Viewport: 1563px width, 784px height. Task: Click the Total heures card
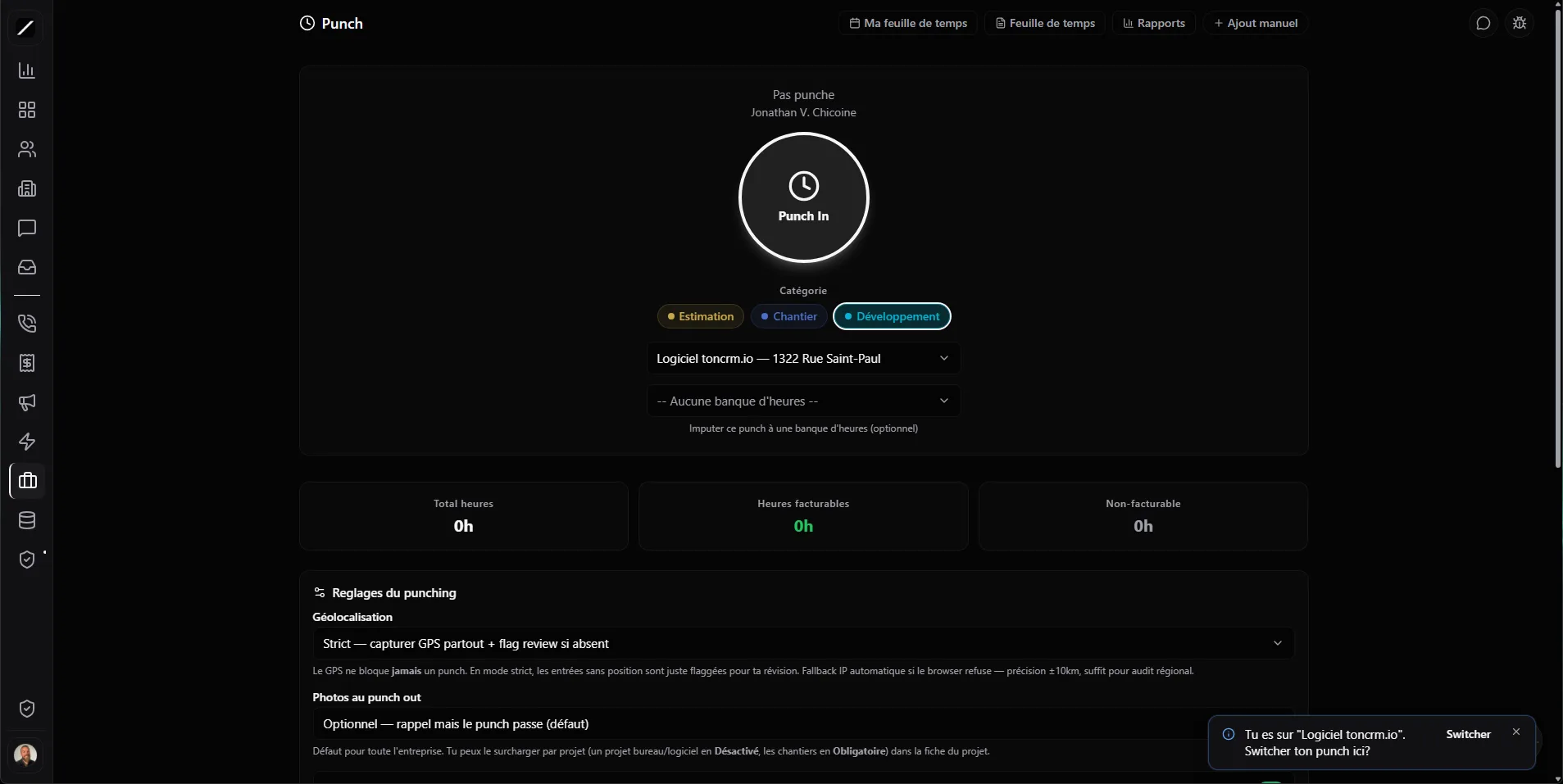464,516
